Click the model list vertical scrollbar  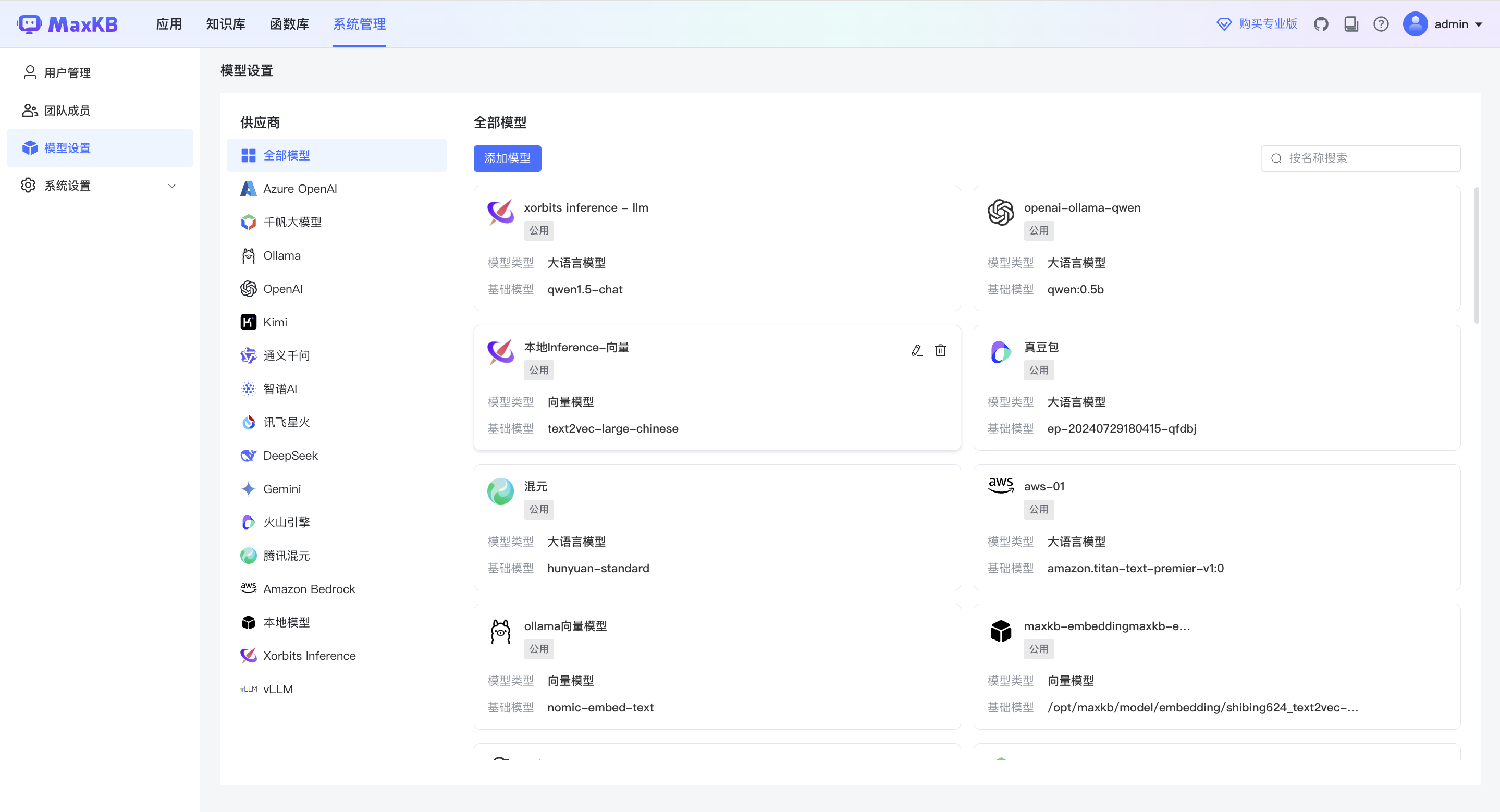1476,256
